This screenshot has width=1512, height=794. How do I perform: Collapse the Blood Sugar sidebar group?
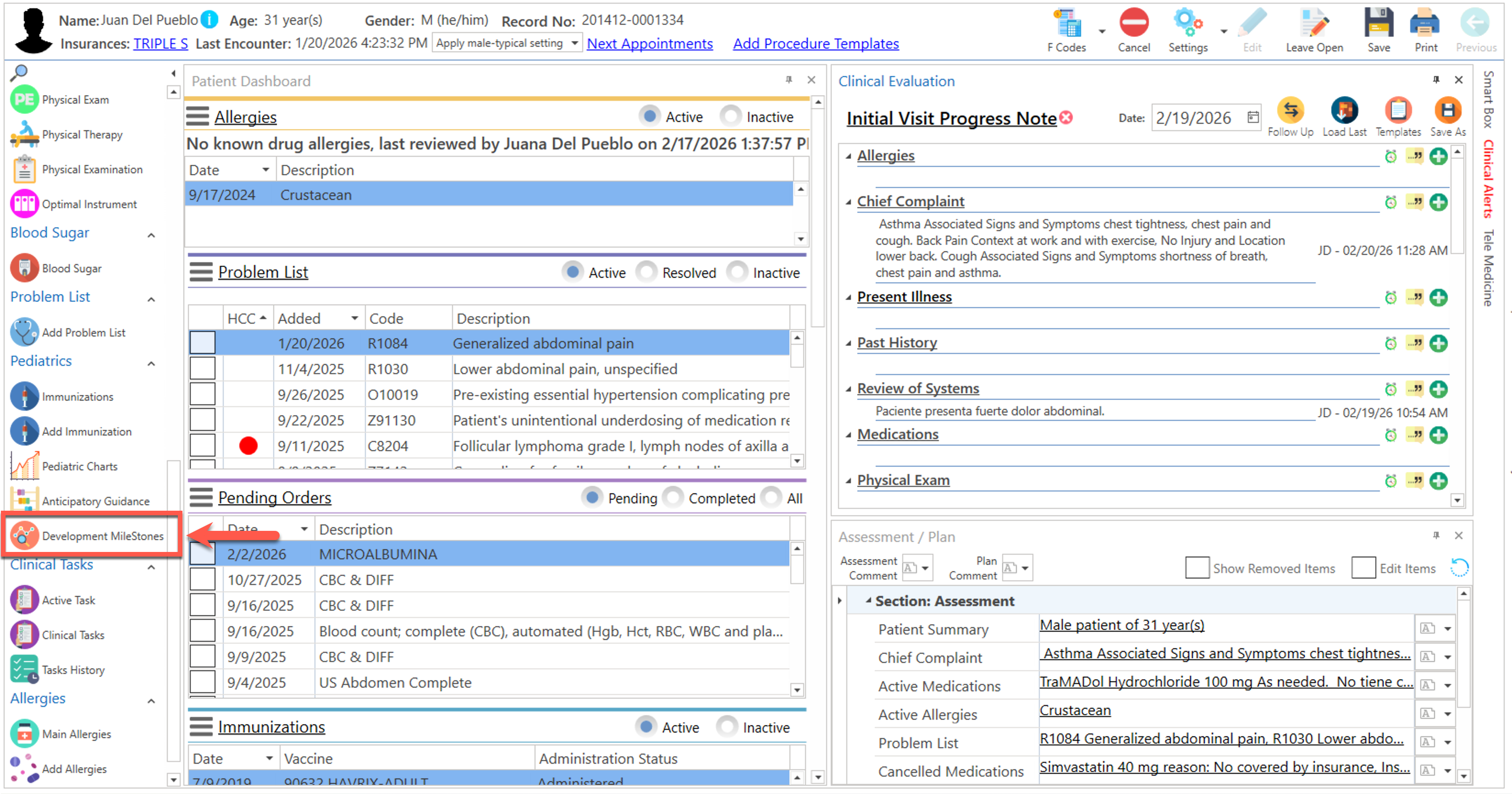click(x=151, y=235)
